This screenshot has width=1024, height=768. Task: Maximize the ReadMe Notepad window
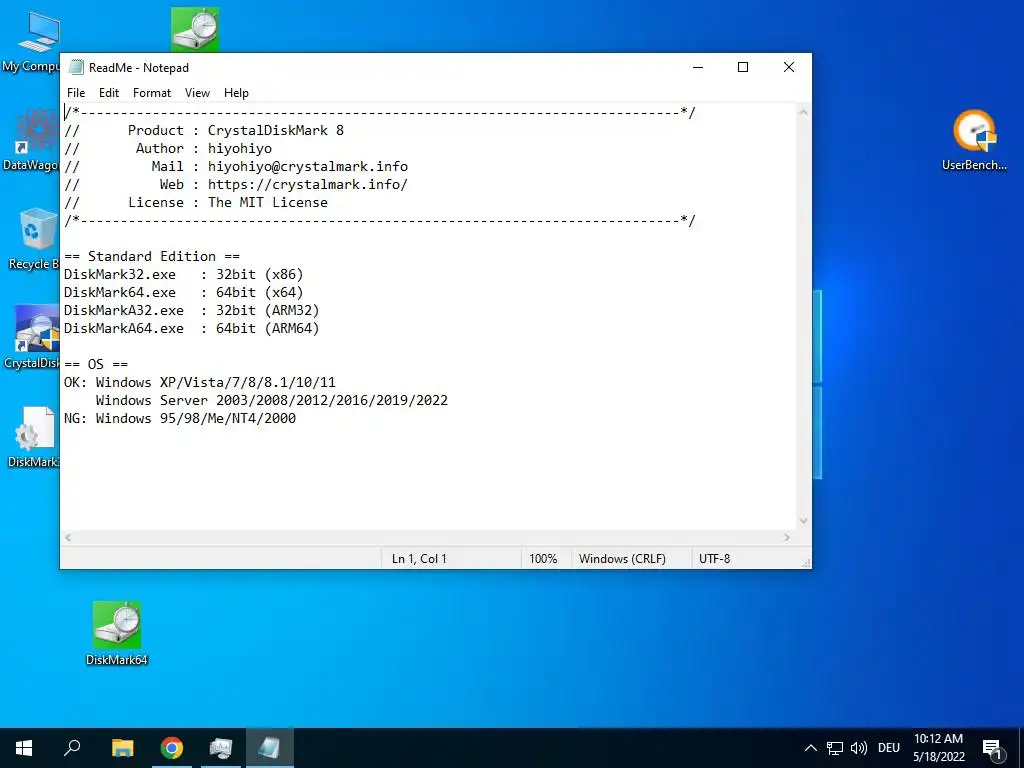point(743,67)
